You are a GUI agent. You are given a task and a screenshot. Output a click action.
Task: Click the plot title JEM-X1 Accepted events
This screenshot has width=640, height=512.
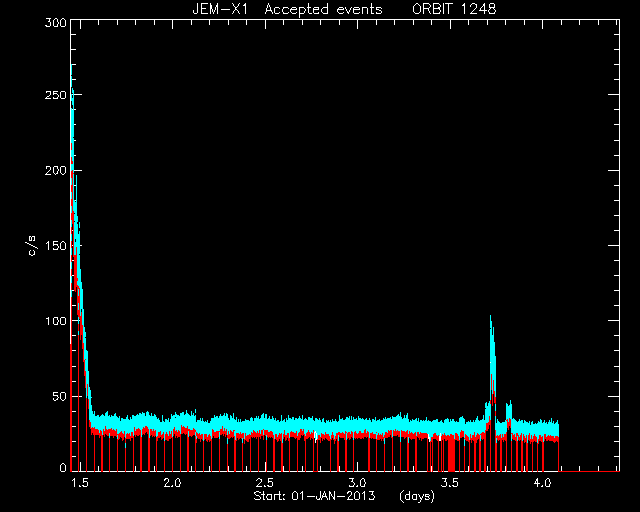[287, 9]
